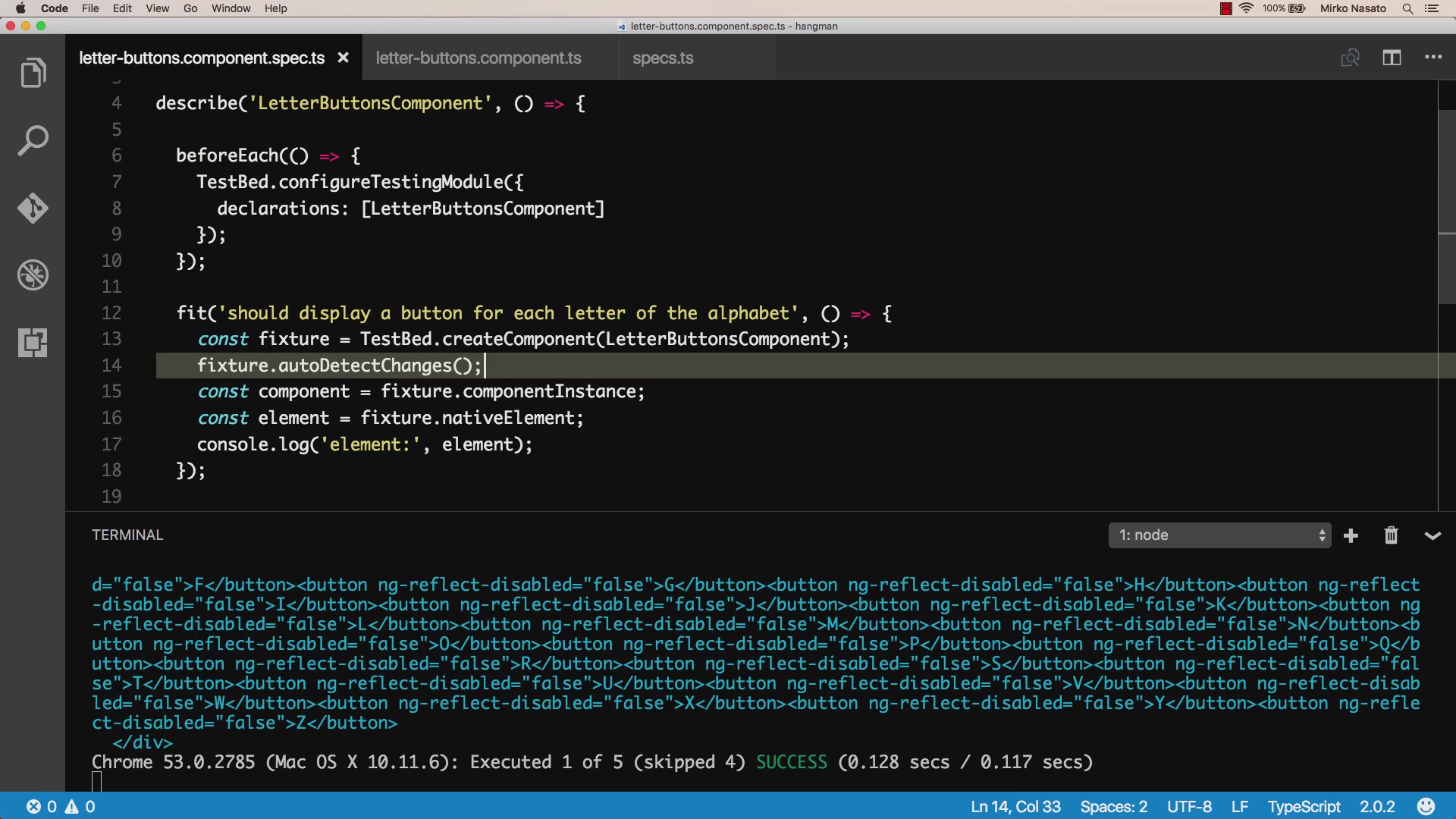Kill the active terminal with trash icon
Viewport: 1456px width, 819px height.
click(x=1391, y=535)
